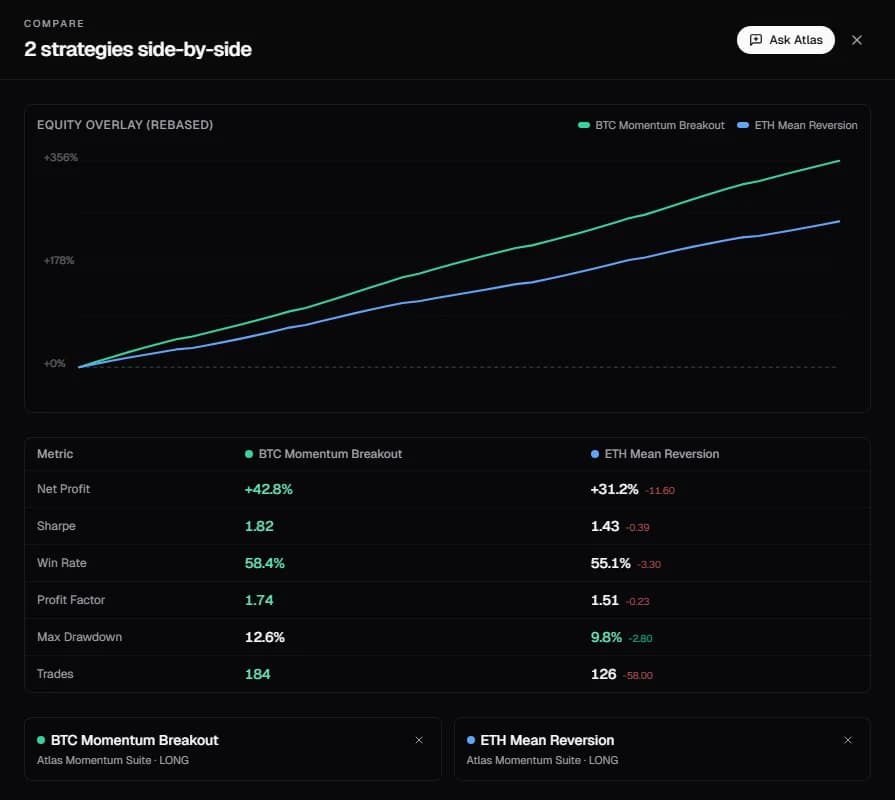Viewport: 895px width, 800px height.
Task: Click the 1.51 profit factor value
Action: click(x=604, y=600)
